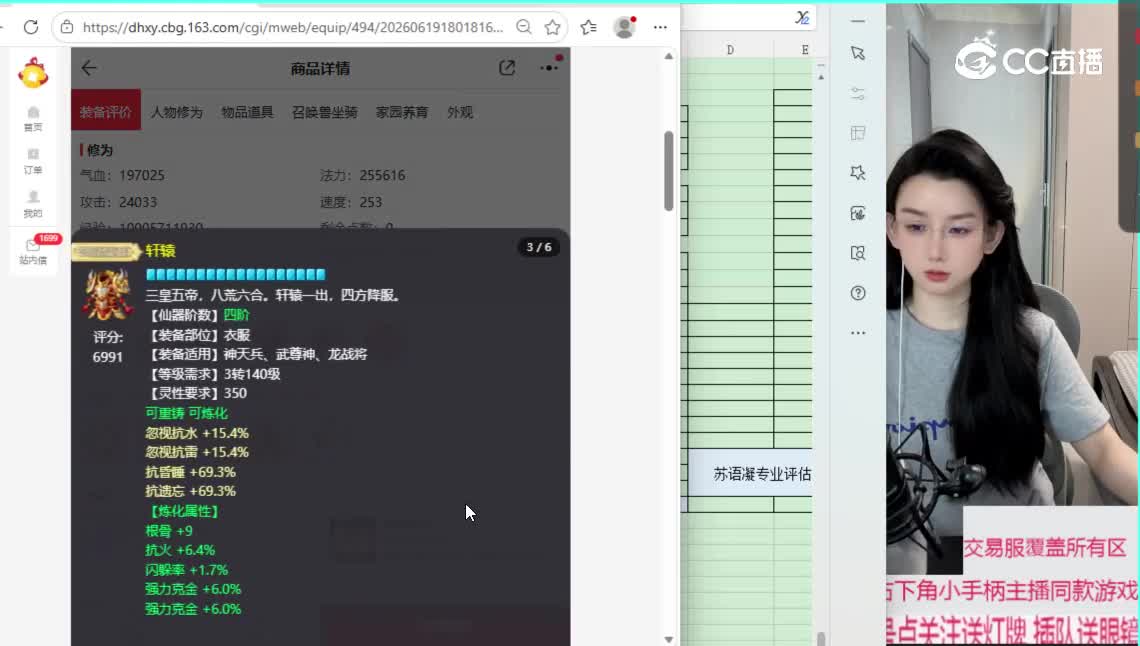Image resolution: width=1140 pixels, height=646 pixels.
Task: Click browser page vertical scrollbar thumb
Action: (x=669, y=171)
